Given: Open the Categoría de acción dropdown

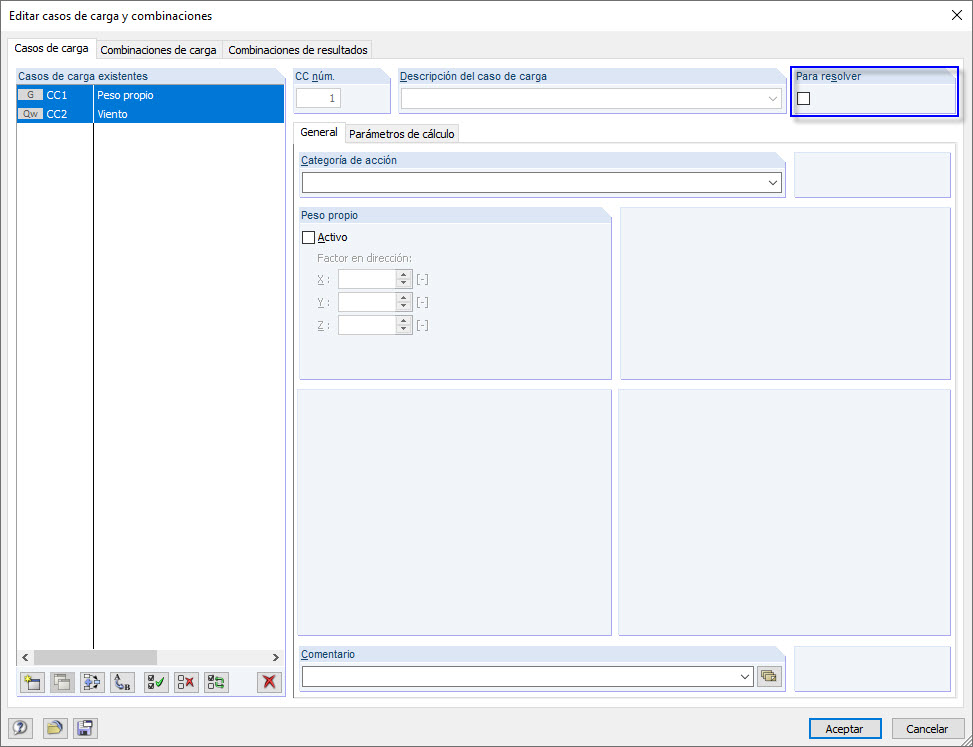Looking at the screenshot, I should click(771, 183).
